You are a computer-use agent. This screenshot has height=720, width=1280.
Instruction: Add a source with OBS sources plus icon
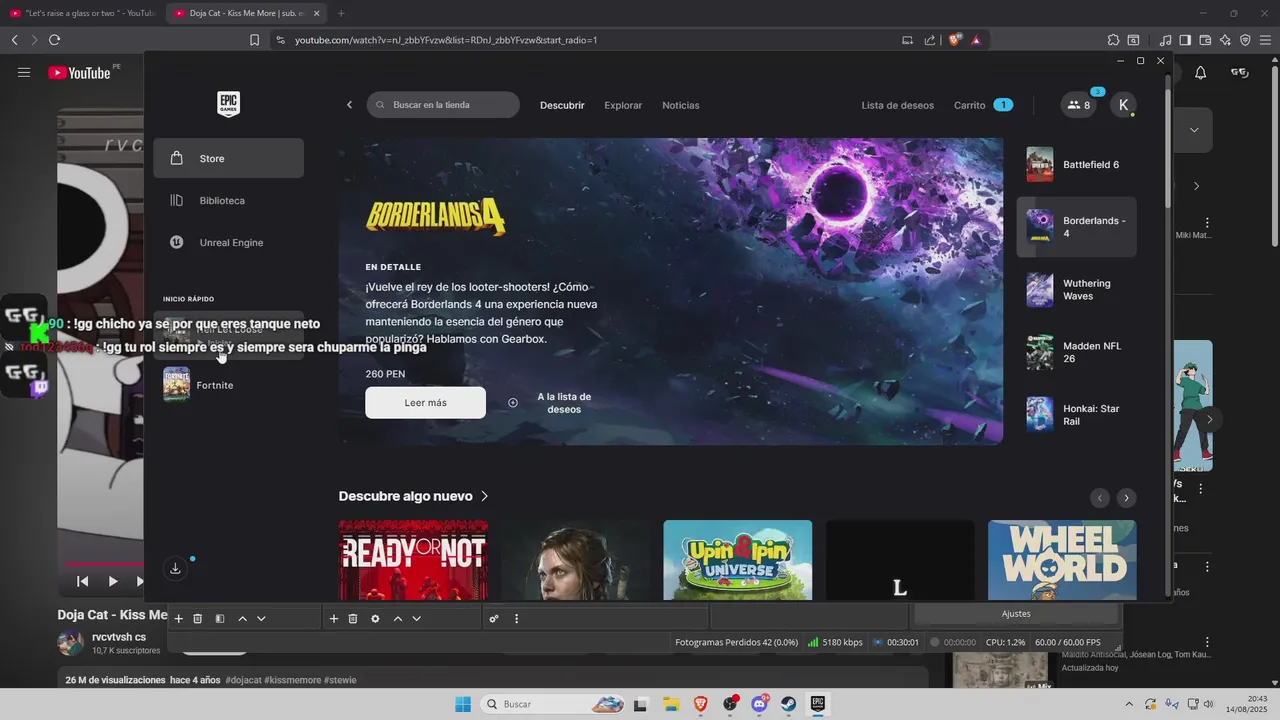(334, 619)
